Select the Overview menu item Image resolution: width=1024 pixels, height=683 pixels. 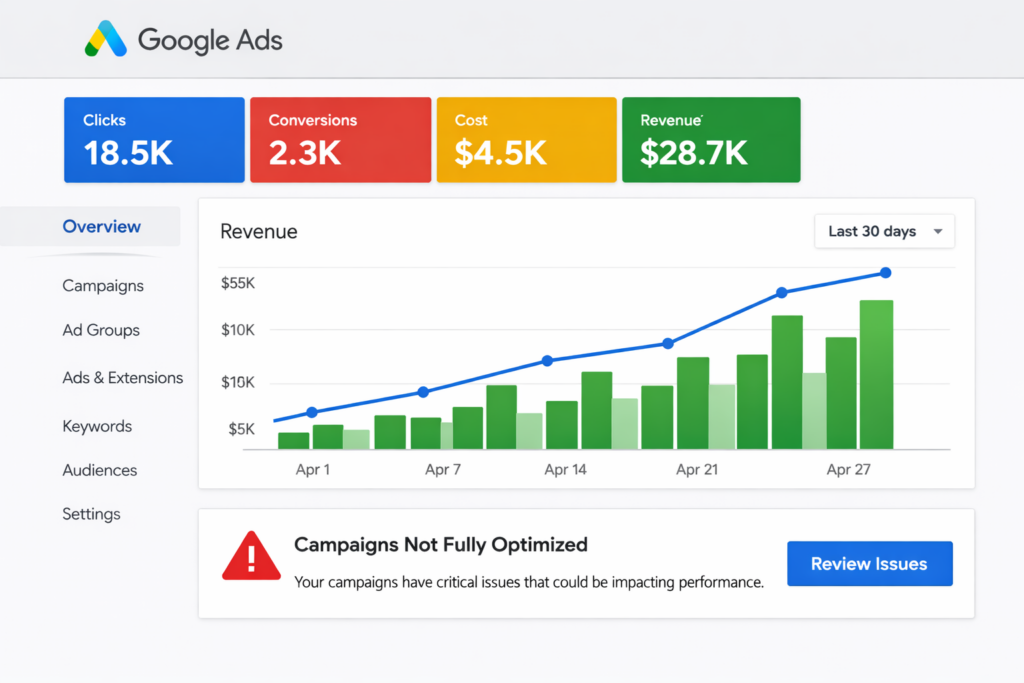pos(90,227)
